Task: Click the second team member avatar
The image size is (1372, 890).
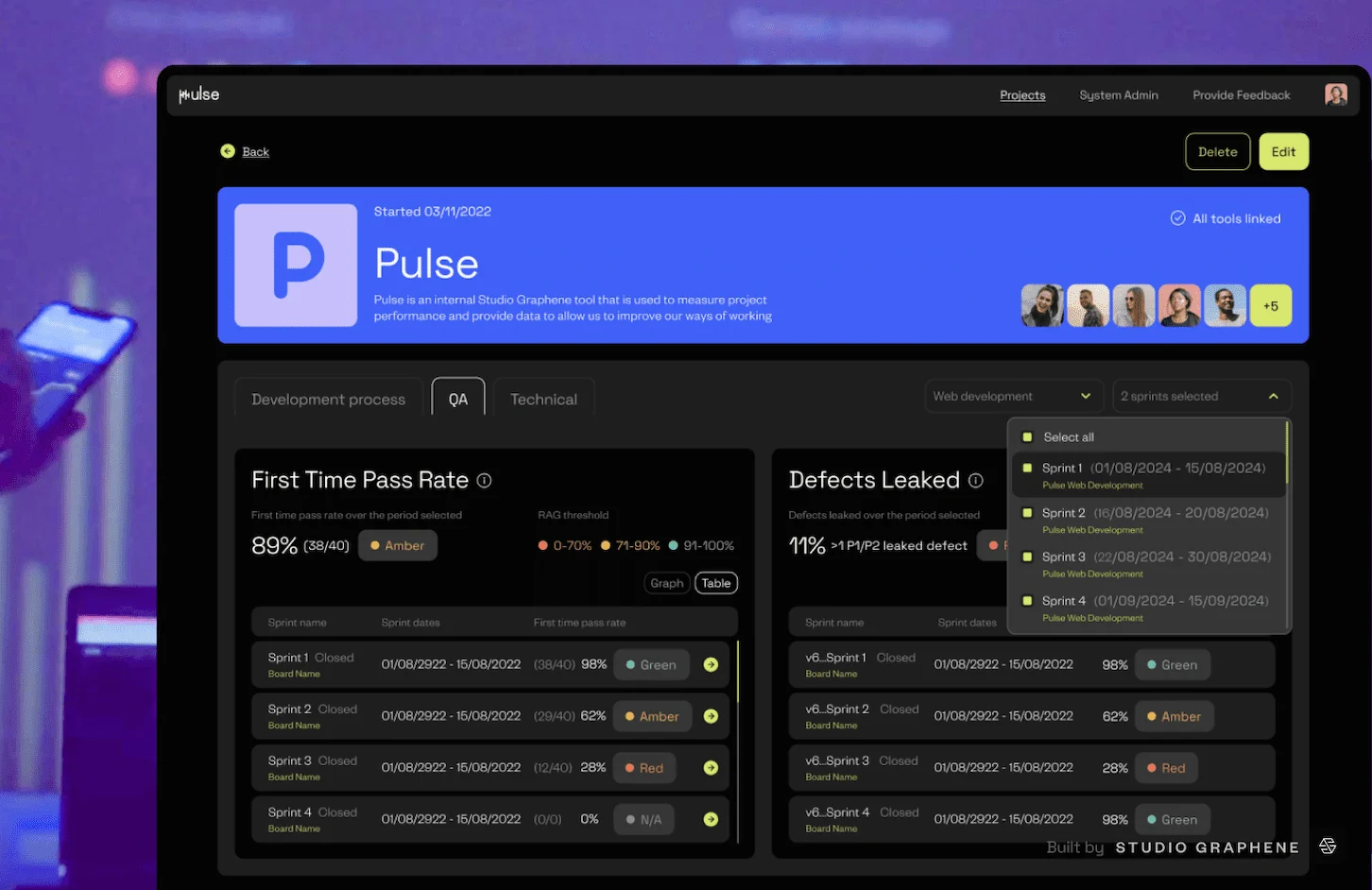Action: pyautogui.click(x=1088, y=306)
